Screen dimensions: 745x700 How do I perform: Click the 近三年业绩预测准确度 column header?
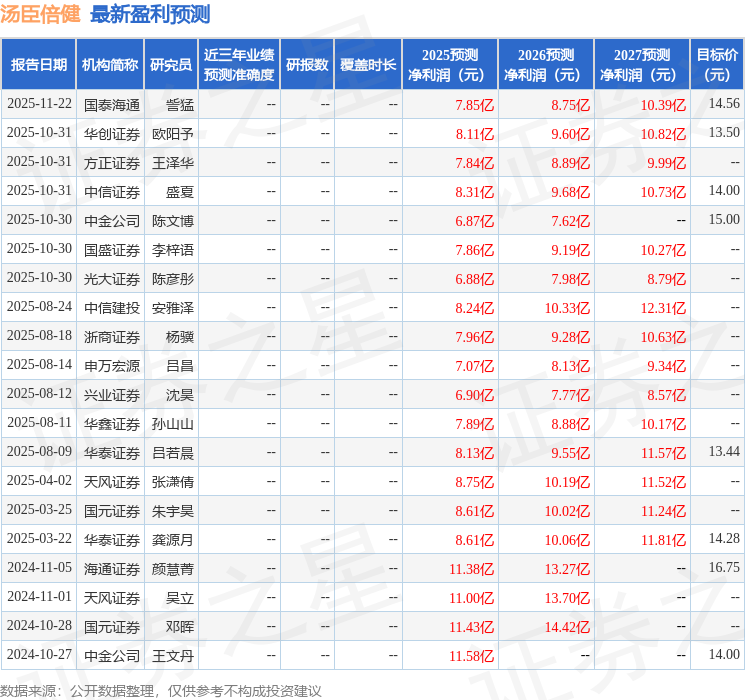pos(239,64)
